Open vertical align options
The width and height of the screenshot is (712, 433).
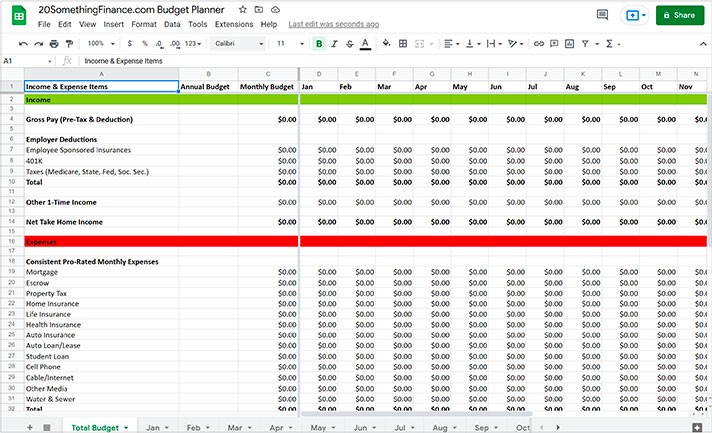pos(473,44)
